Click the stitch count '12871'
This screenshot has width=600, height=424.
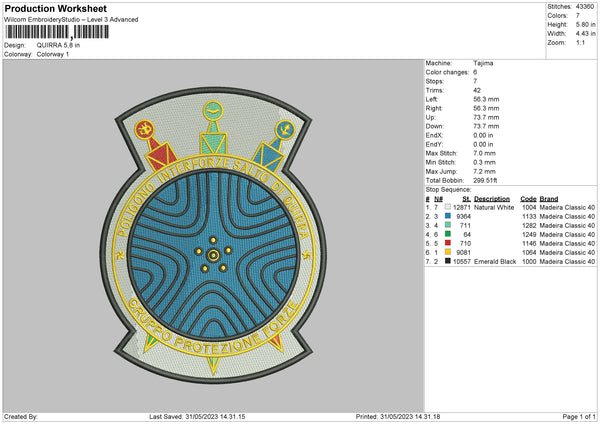(462, 207)
